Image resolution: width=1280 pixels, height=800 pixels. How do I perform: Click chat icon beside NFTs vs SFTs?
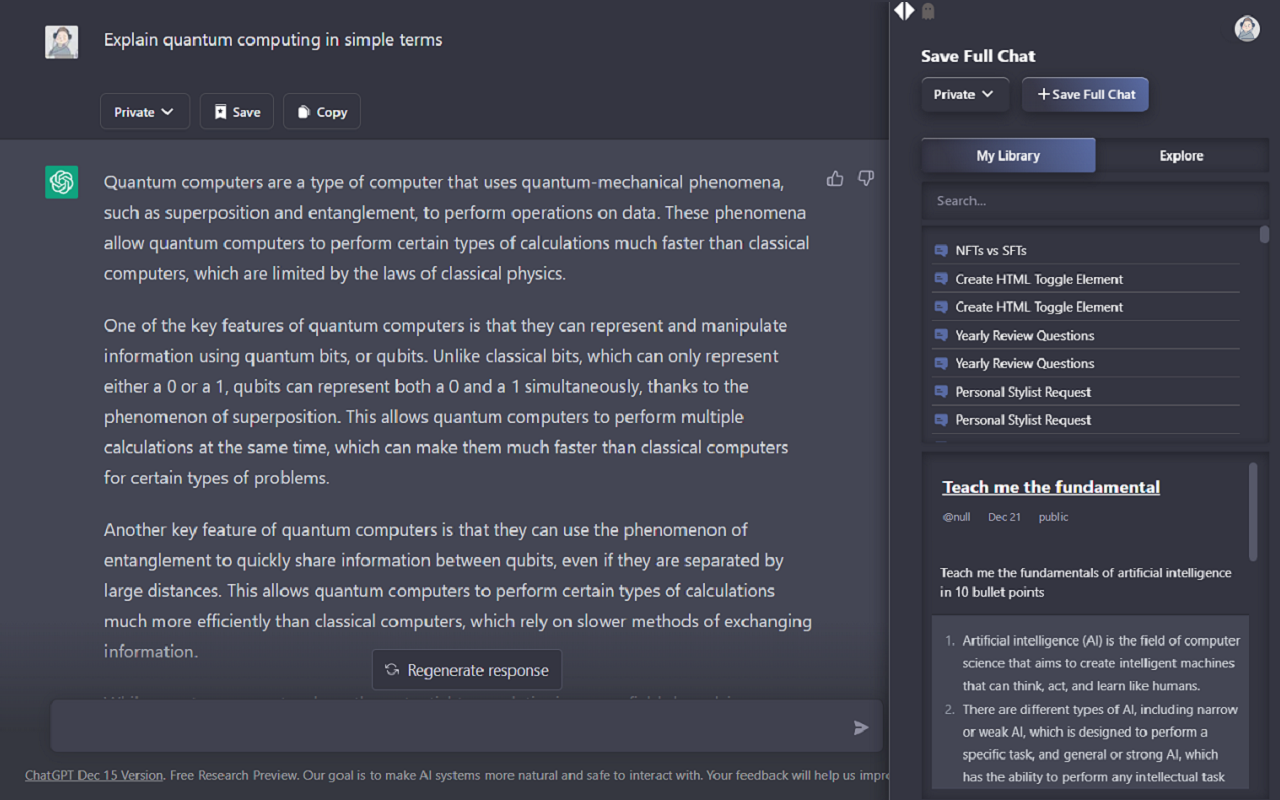point(941,251)
